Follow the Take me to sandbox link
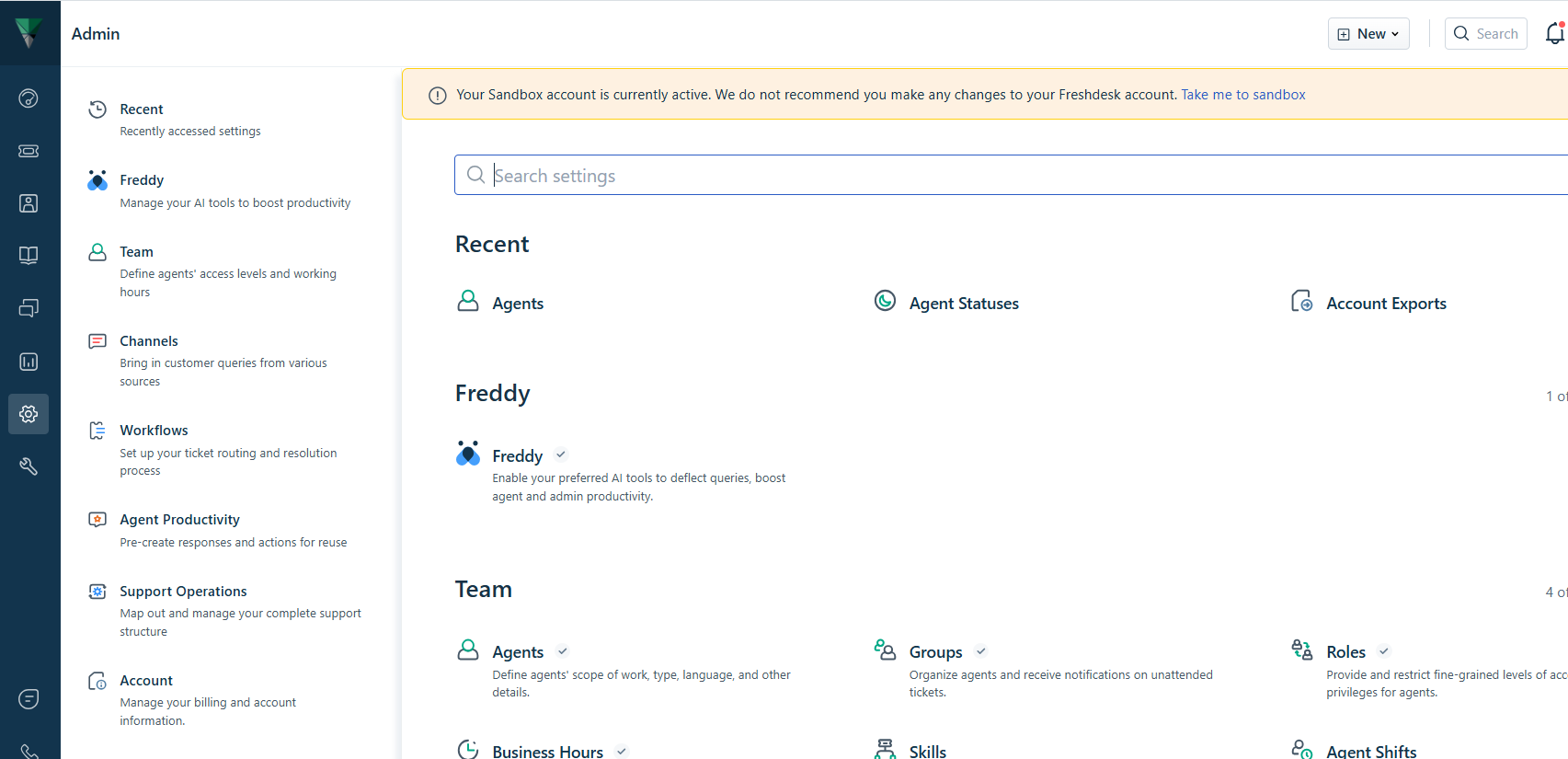Screen dimensions: 1568x759 (x=1243, y=95)
